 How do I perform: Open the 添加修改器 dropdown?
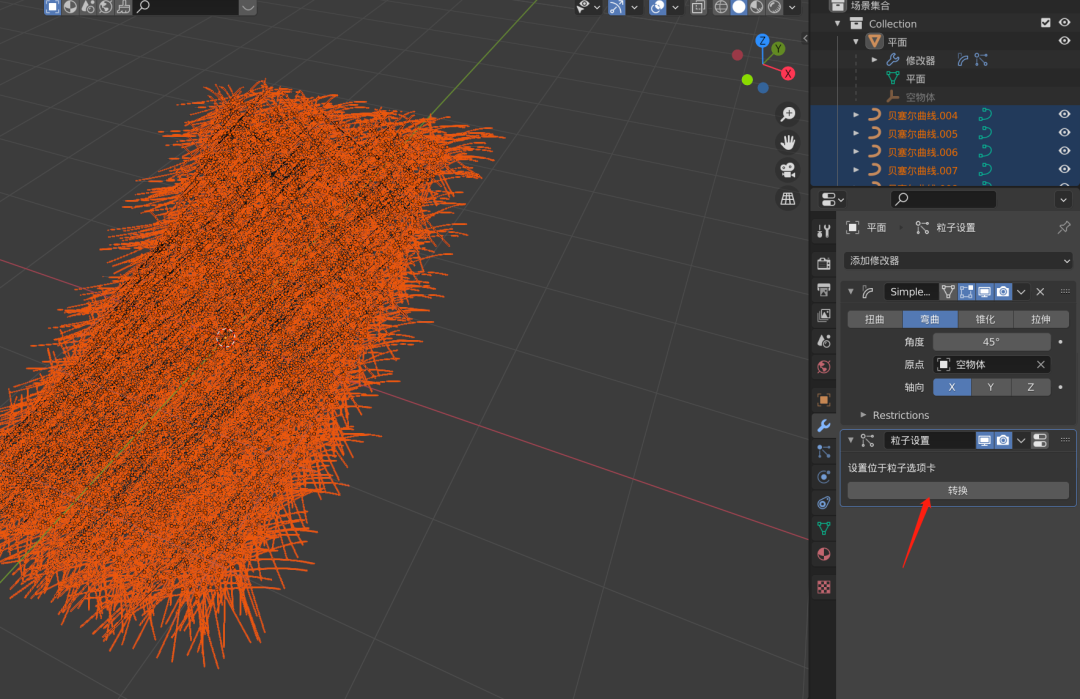pyautogui.click(x=958, y=261)
